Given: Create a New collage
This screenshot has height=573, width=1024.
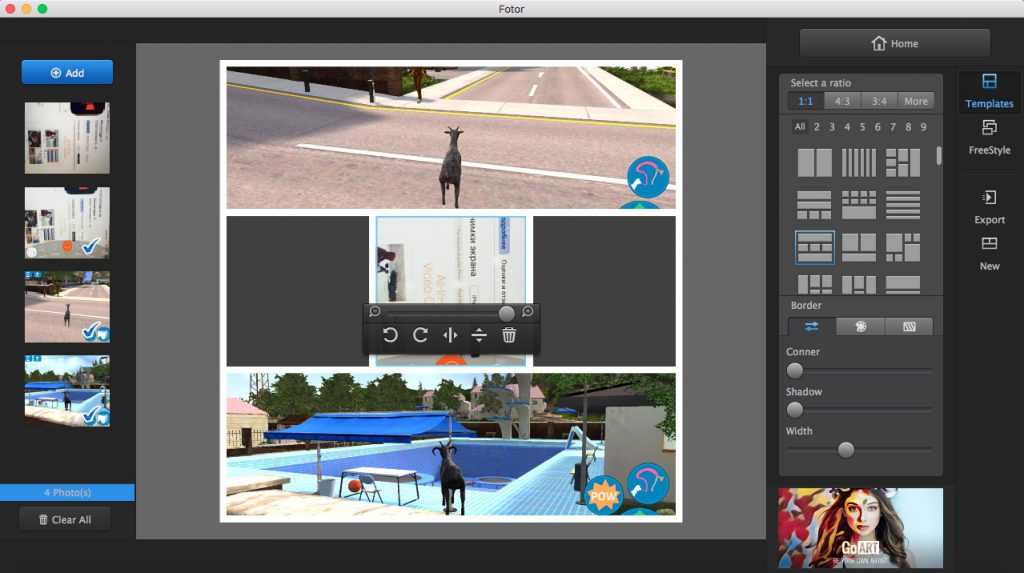Looking at the screenshot, I should [989, 254].
